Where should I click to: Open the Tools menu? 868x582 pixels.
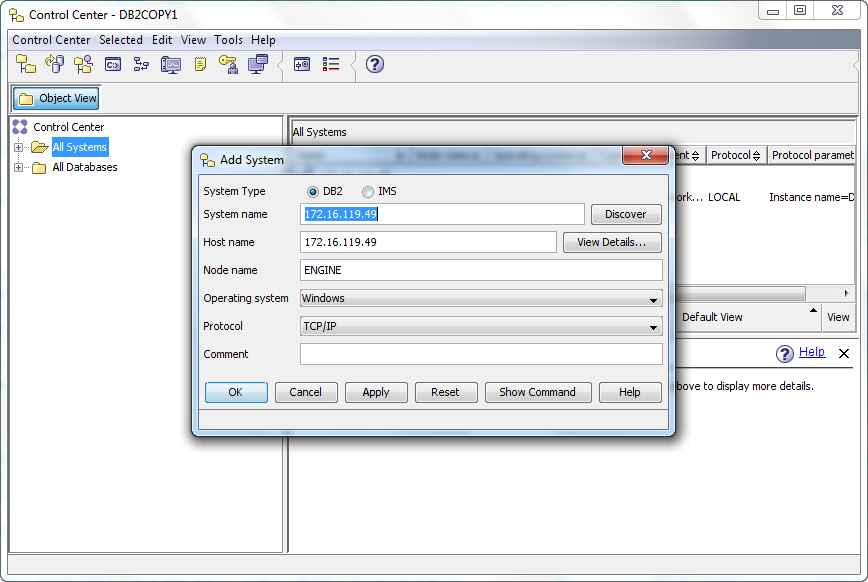pyautogui.click(x=228, y=40)
